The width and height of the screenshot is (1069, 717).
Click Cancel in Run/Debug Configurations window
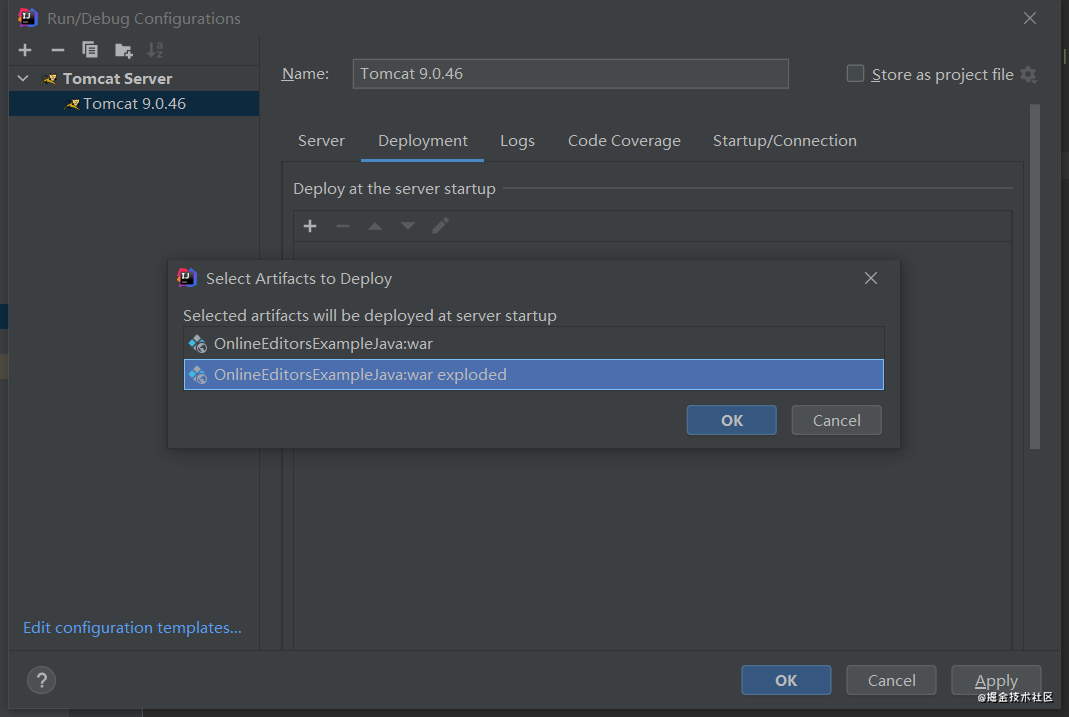tap(891, 680)
